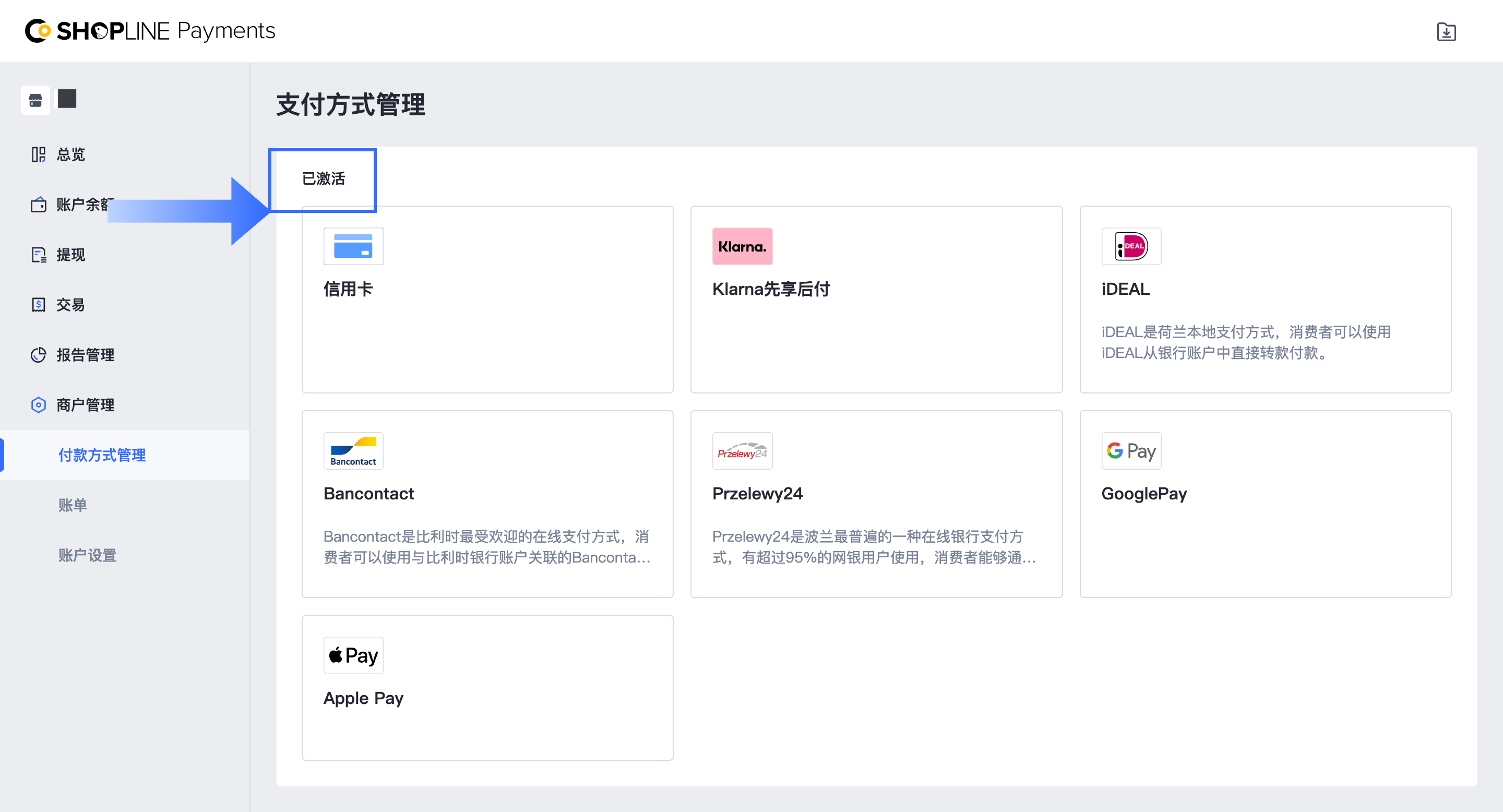1503x812 pixels.
Task: Click the overview dashboard icon
Action: tap(39, 154)
